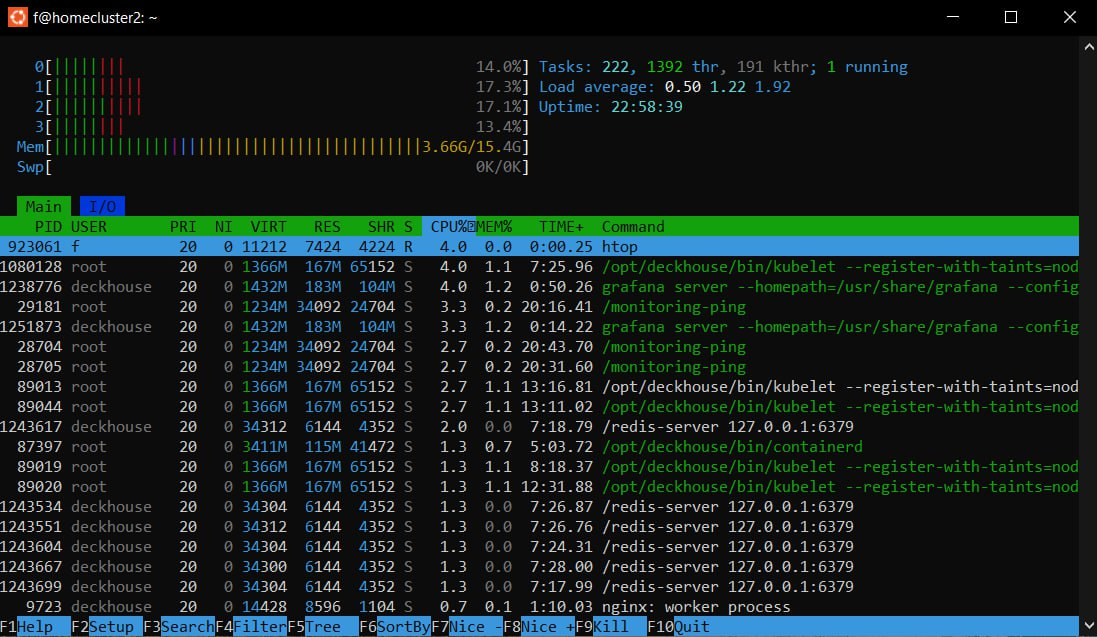Click the Mem usage bar

point(273,147)
